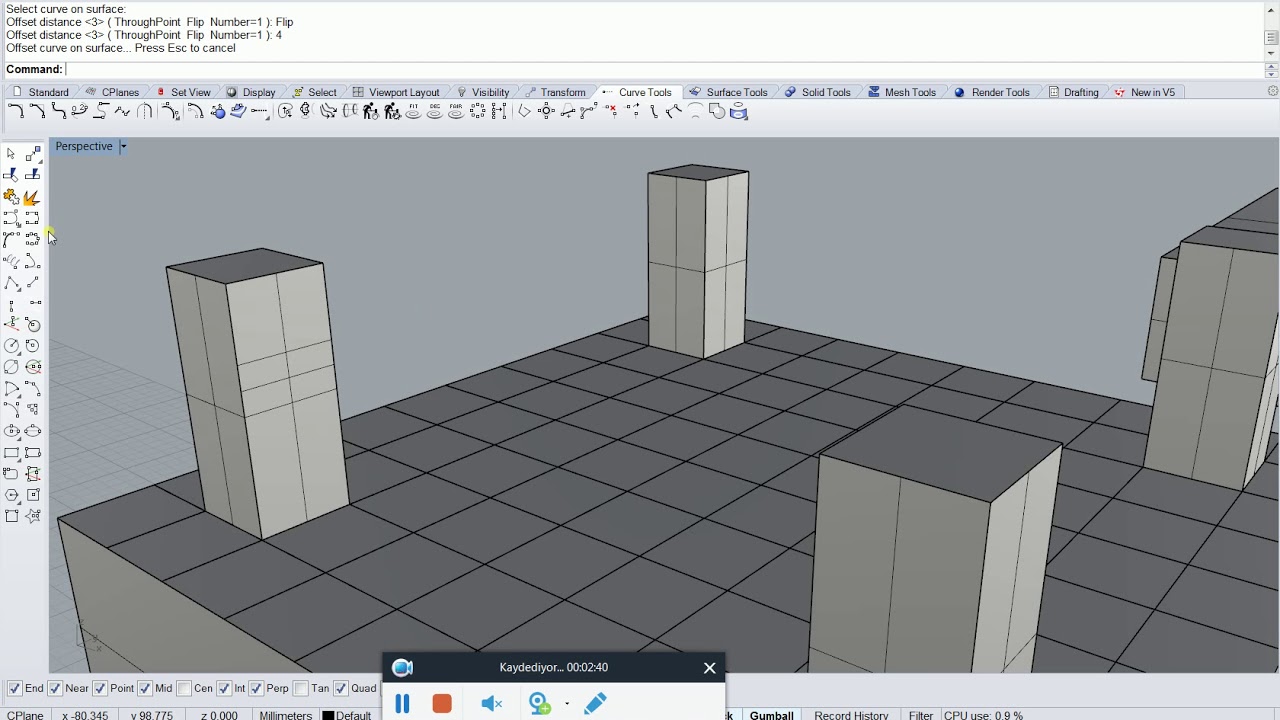Screen dimensions: 1280x720
Task: Select the polyline tool in left sidebar
Action: (11, 282)
